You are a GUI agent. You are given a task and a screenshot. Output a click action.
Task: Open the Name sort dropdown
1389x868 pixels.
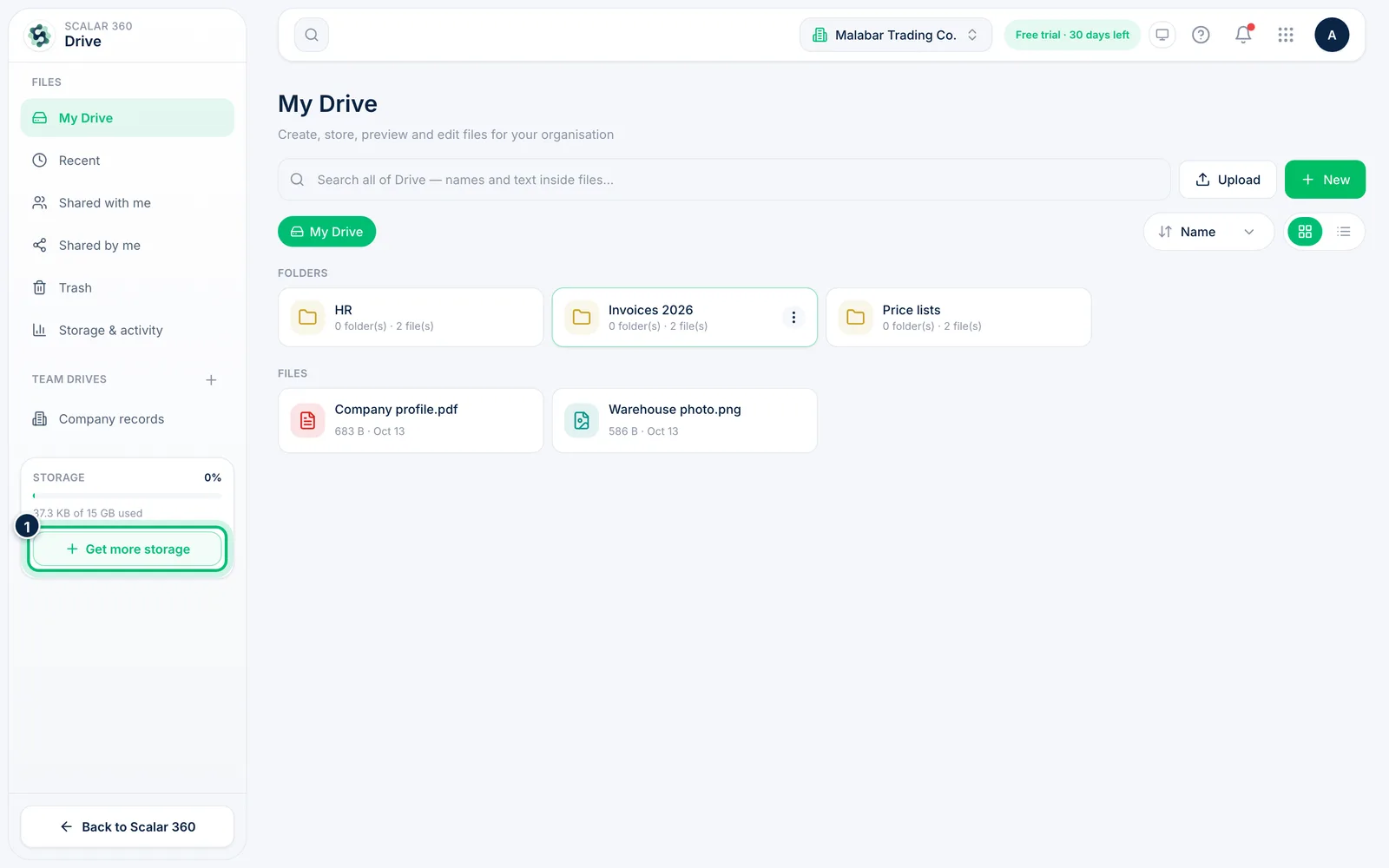pyautogui.click(x=1208, y=232)
